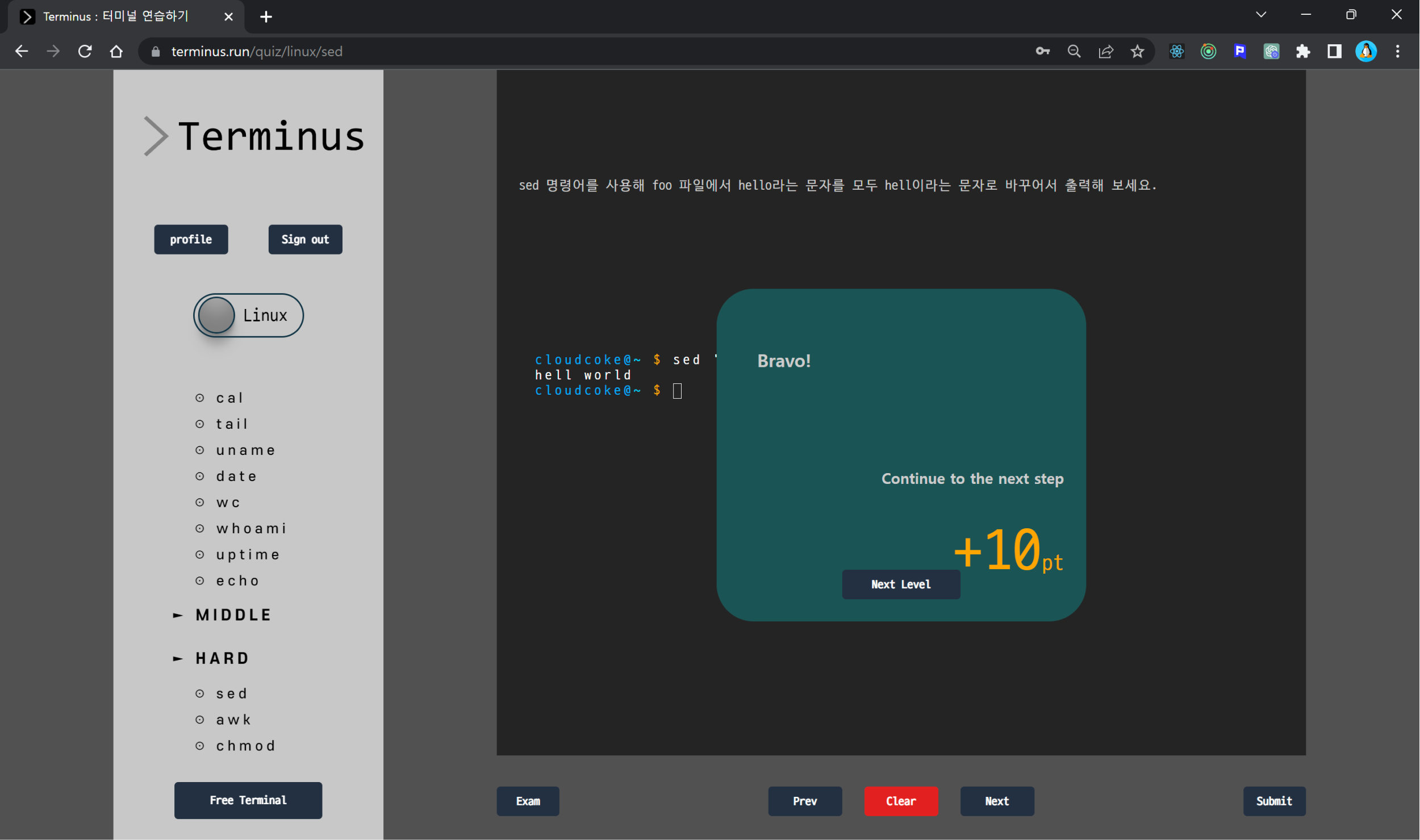Select the whoami quiz item
The image size is (1420, 840).
[x=251, y=529]
